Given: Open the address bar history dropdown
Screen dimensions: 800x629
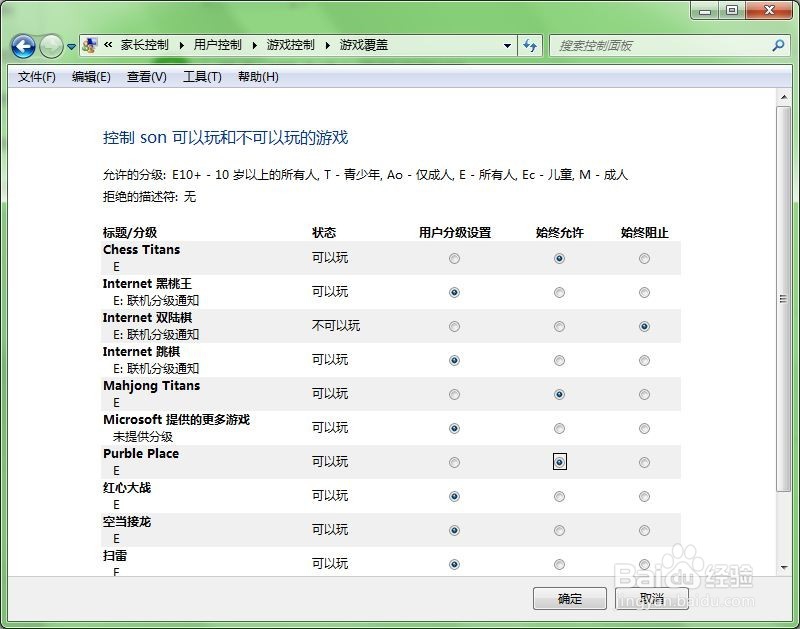Looking at the screenshot, I should (x=507, y=46).
